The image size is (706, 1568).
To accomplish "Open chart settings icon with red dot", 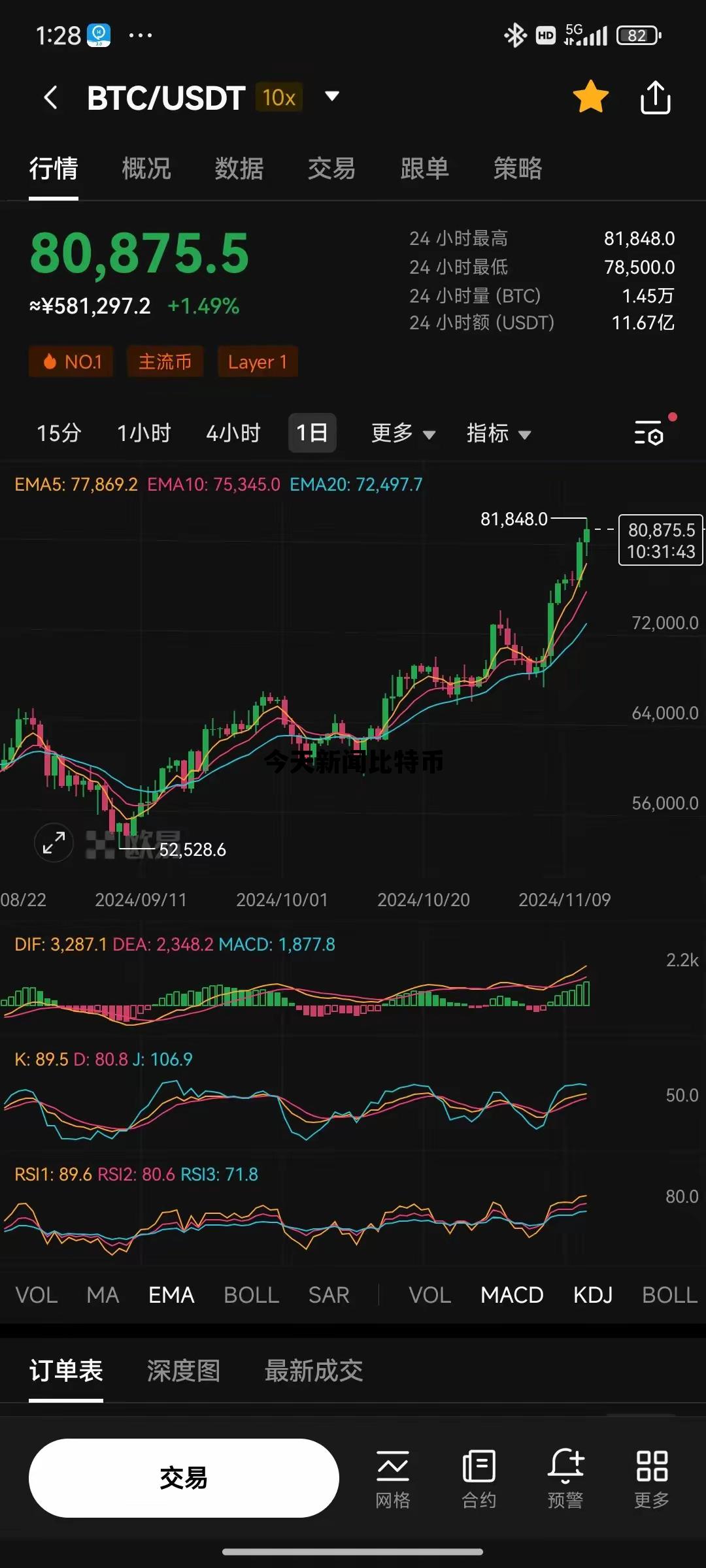I will coord(649,433).
